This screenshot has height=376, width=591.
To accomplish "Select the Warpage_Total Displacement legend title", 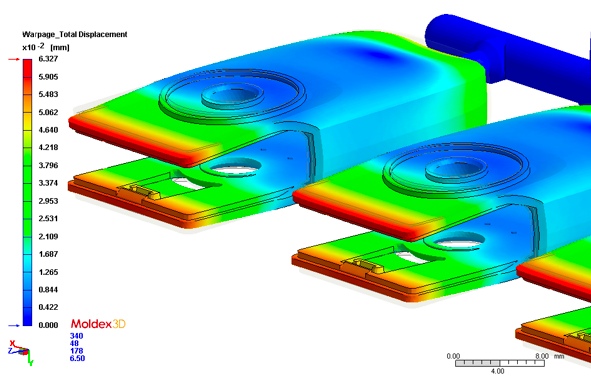I will pyautogui.click(x=75, y=34).
